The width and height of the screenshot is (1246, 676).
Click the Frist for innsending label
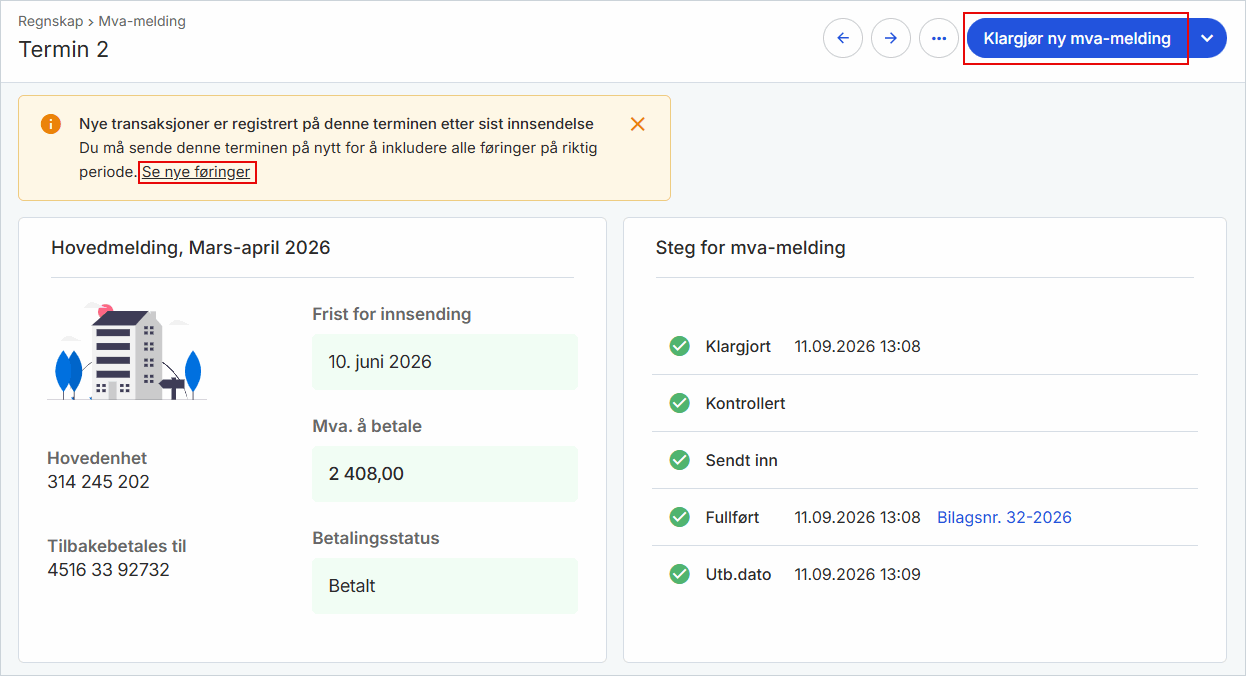[x=392, y=314]
